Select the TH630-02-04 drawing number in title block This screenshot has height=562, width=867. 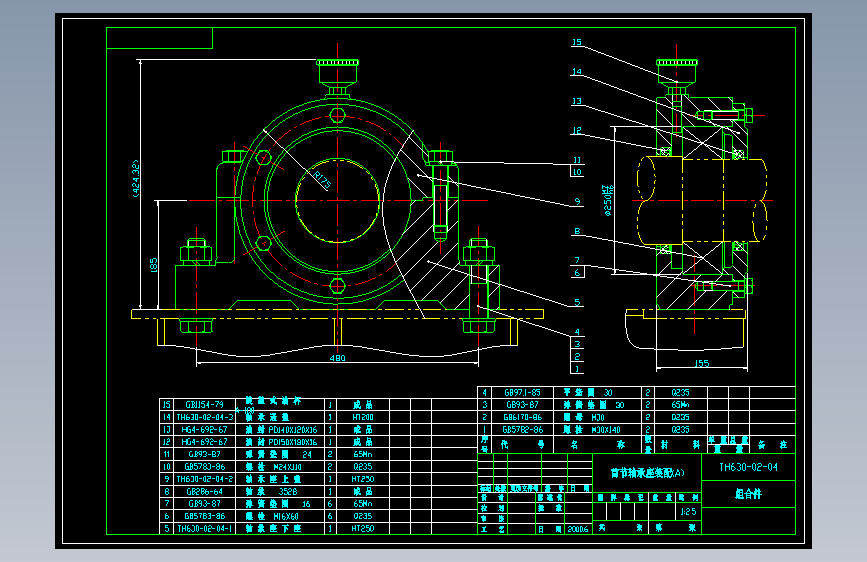[748, 467]
